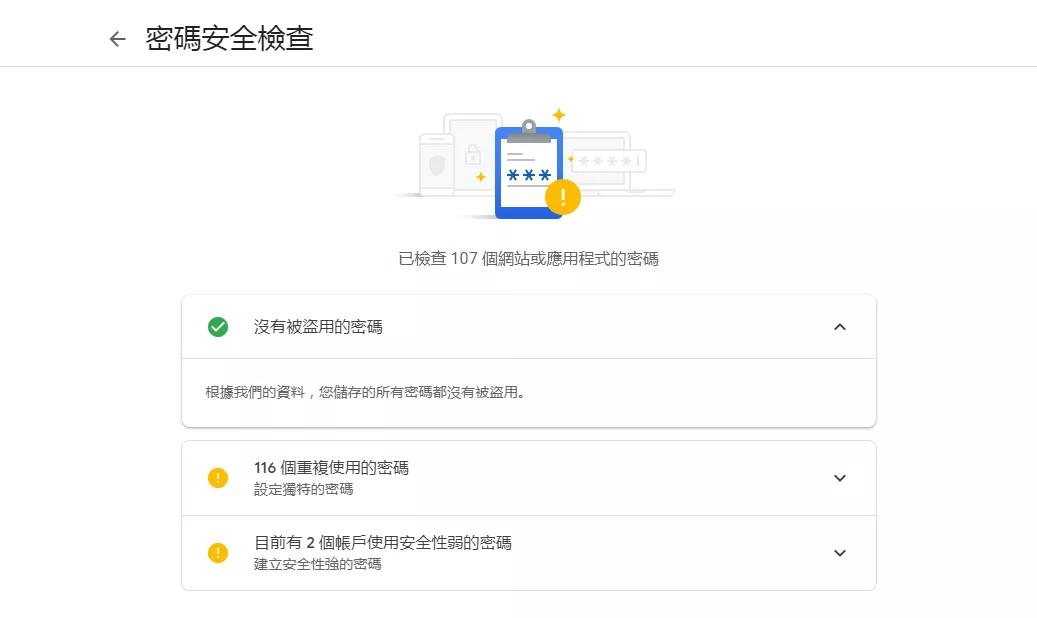Click the phone graphic in the header illustration

(x=438, y=165)
